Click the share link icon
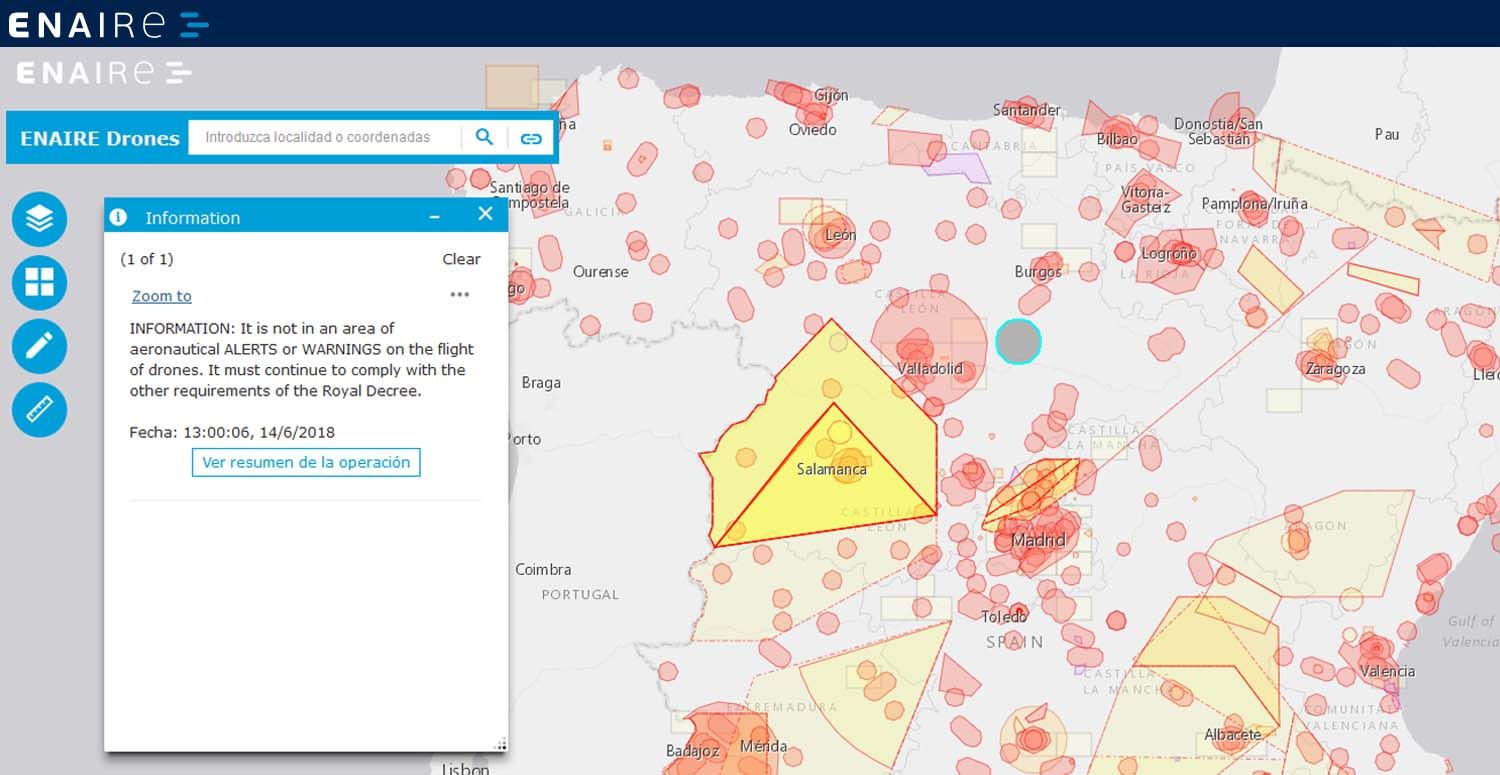The height and width of the screenshot is (775, 1500). pos(531,138)
